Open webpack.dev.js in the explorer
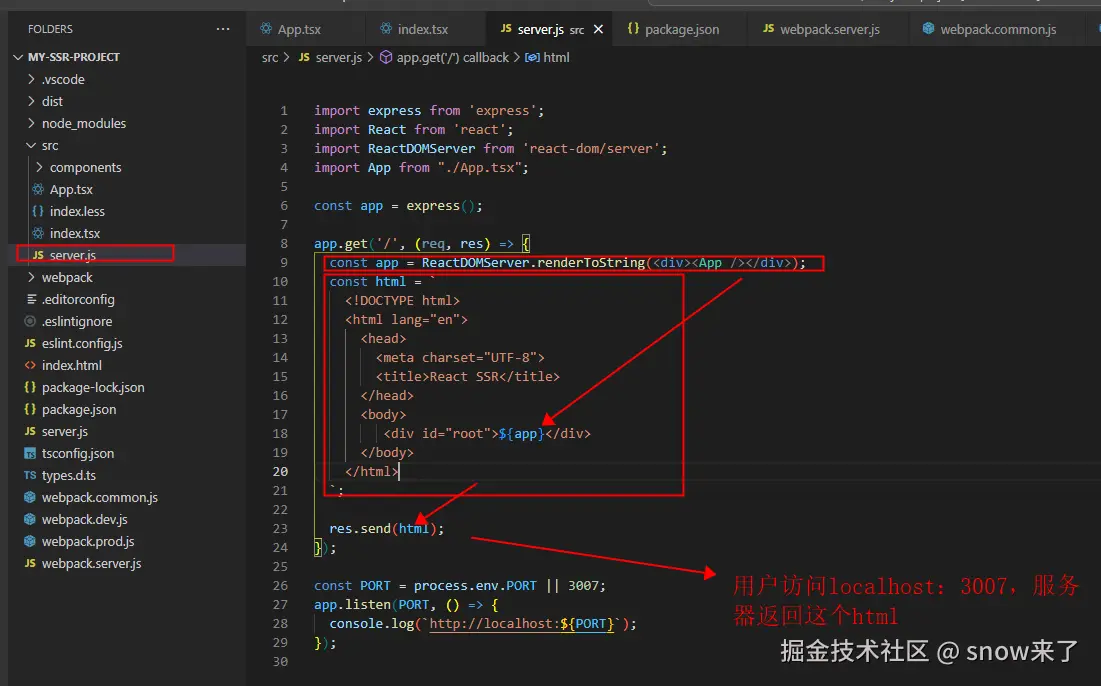The height and width of the screenshot is (686, 1101). click(x=84, y=520)
